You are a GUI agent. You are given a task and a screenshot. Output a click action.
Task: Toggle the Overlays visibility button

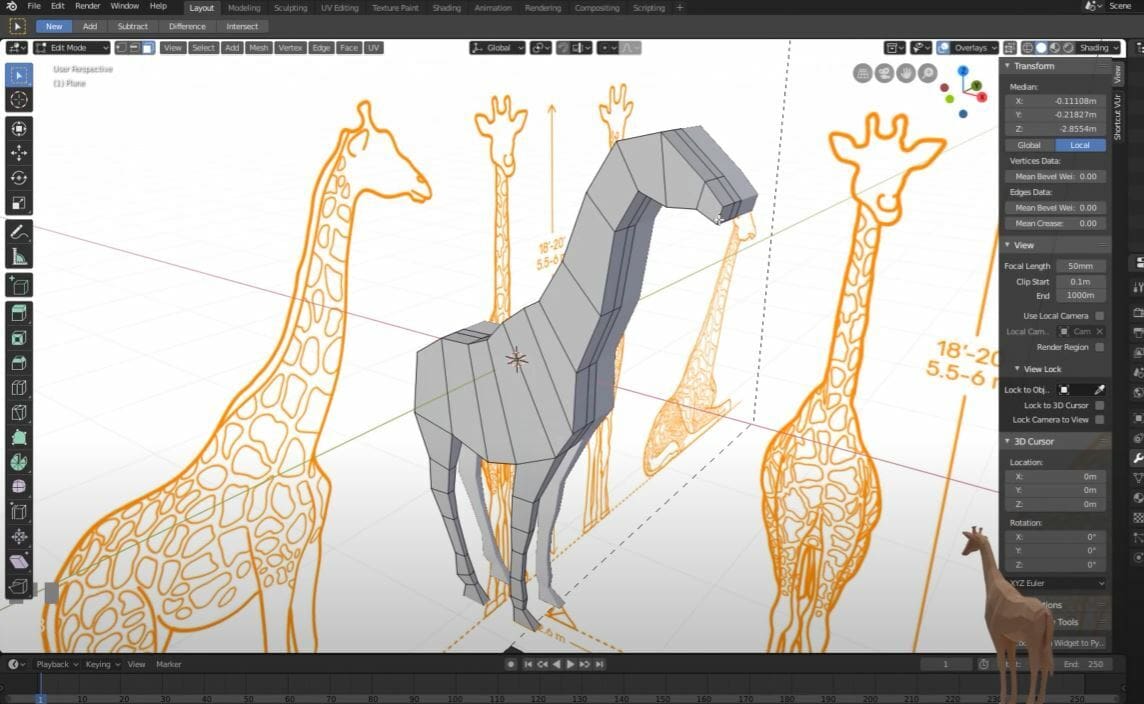click(x=943, y=47)
